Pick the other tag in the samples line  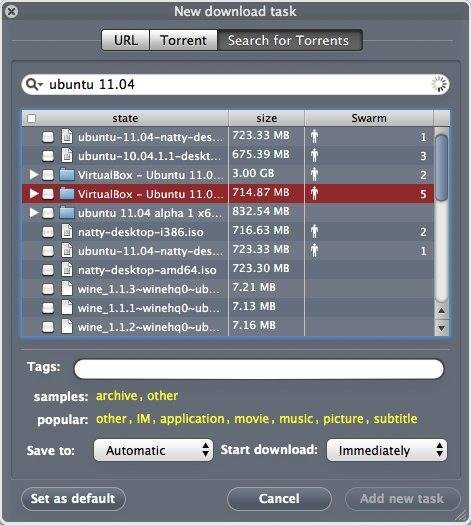(x=162, y=396)
